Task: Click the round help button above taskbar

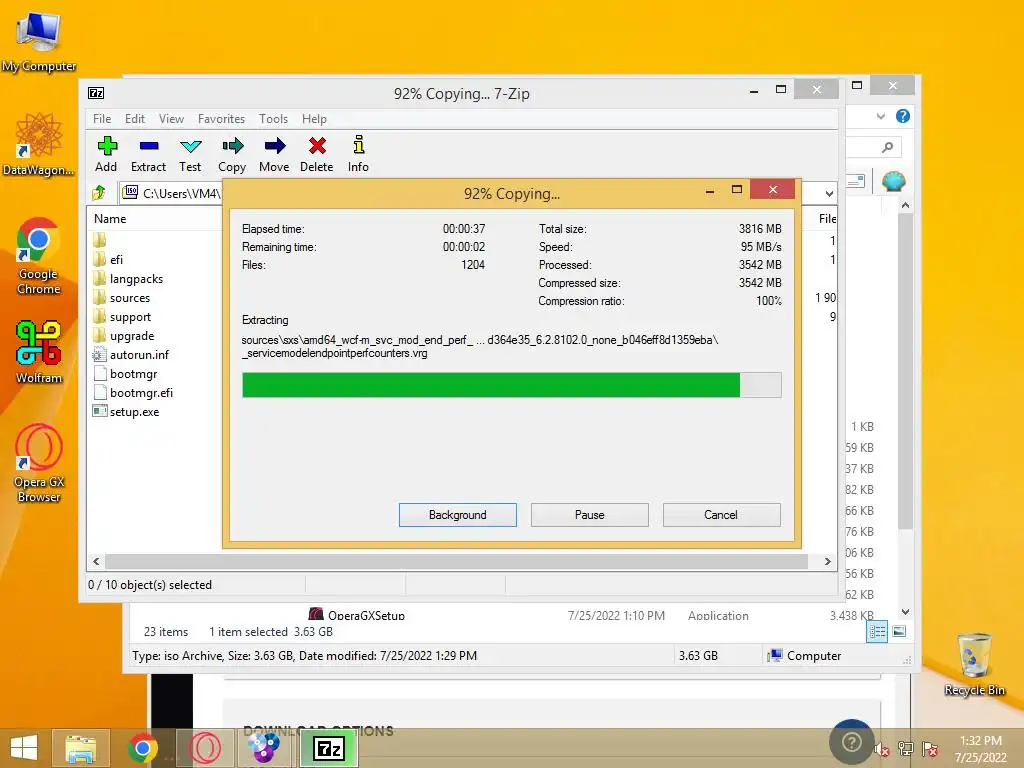Action: coord(852,743)
